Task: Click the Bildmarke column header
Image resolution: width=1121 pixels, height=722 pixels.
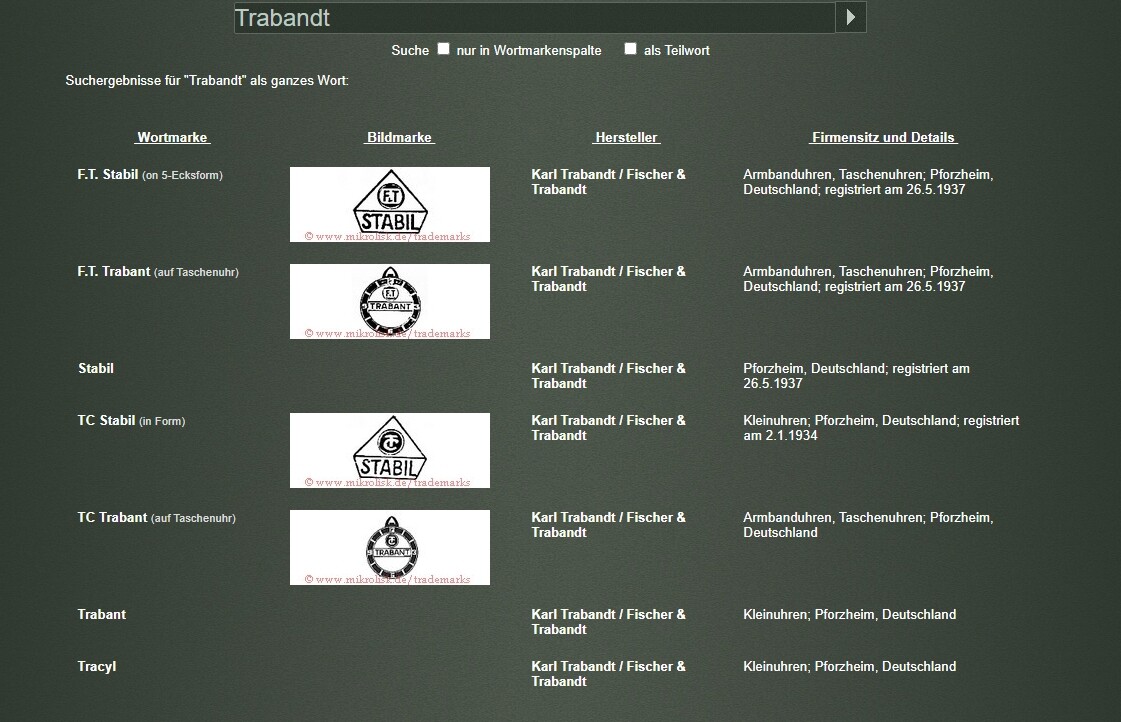Action: (x=400, y=137)
